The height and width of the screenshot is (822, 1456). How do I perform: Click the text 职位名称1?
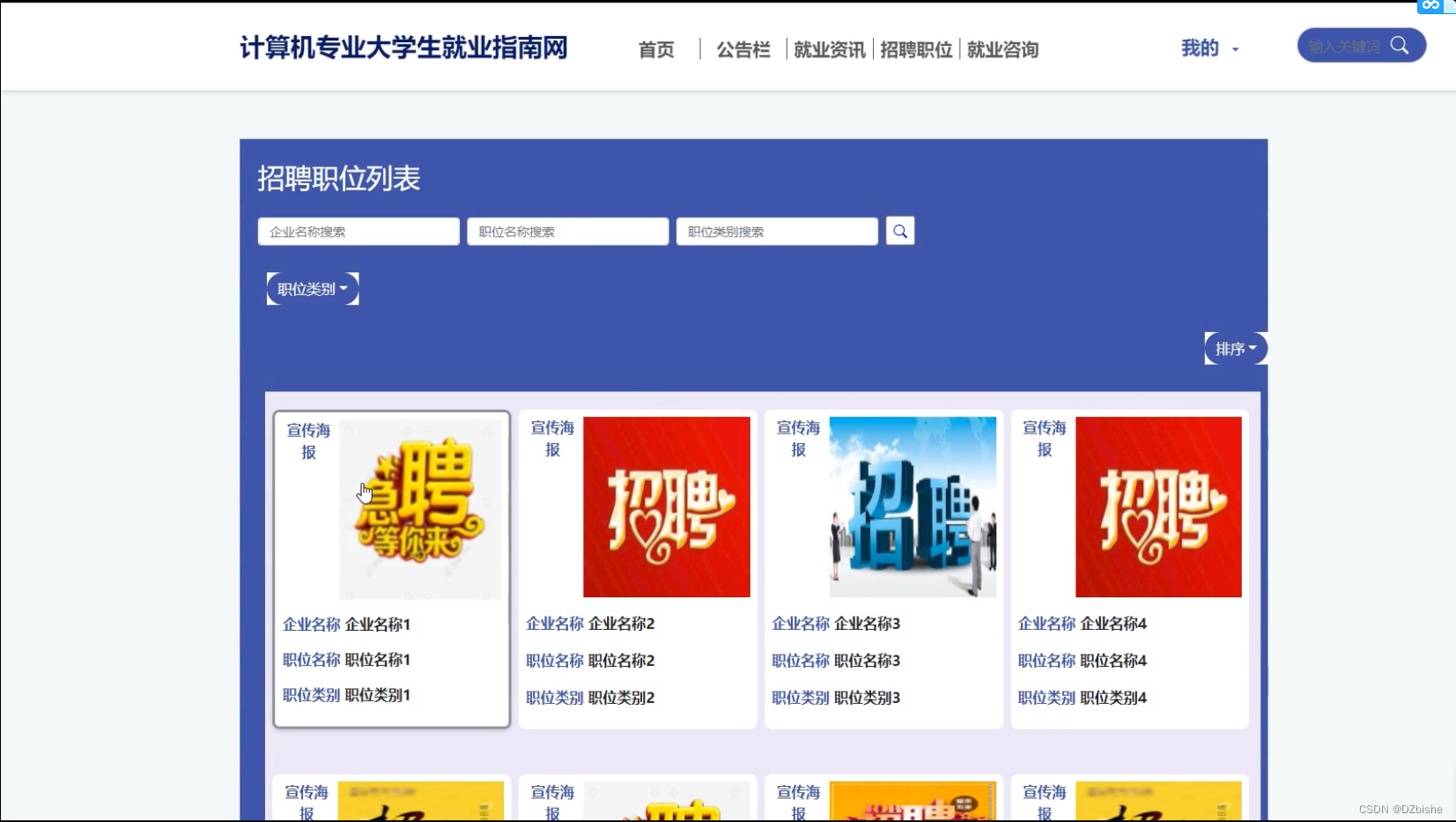click(378, 660)
